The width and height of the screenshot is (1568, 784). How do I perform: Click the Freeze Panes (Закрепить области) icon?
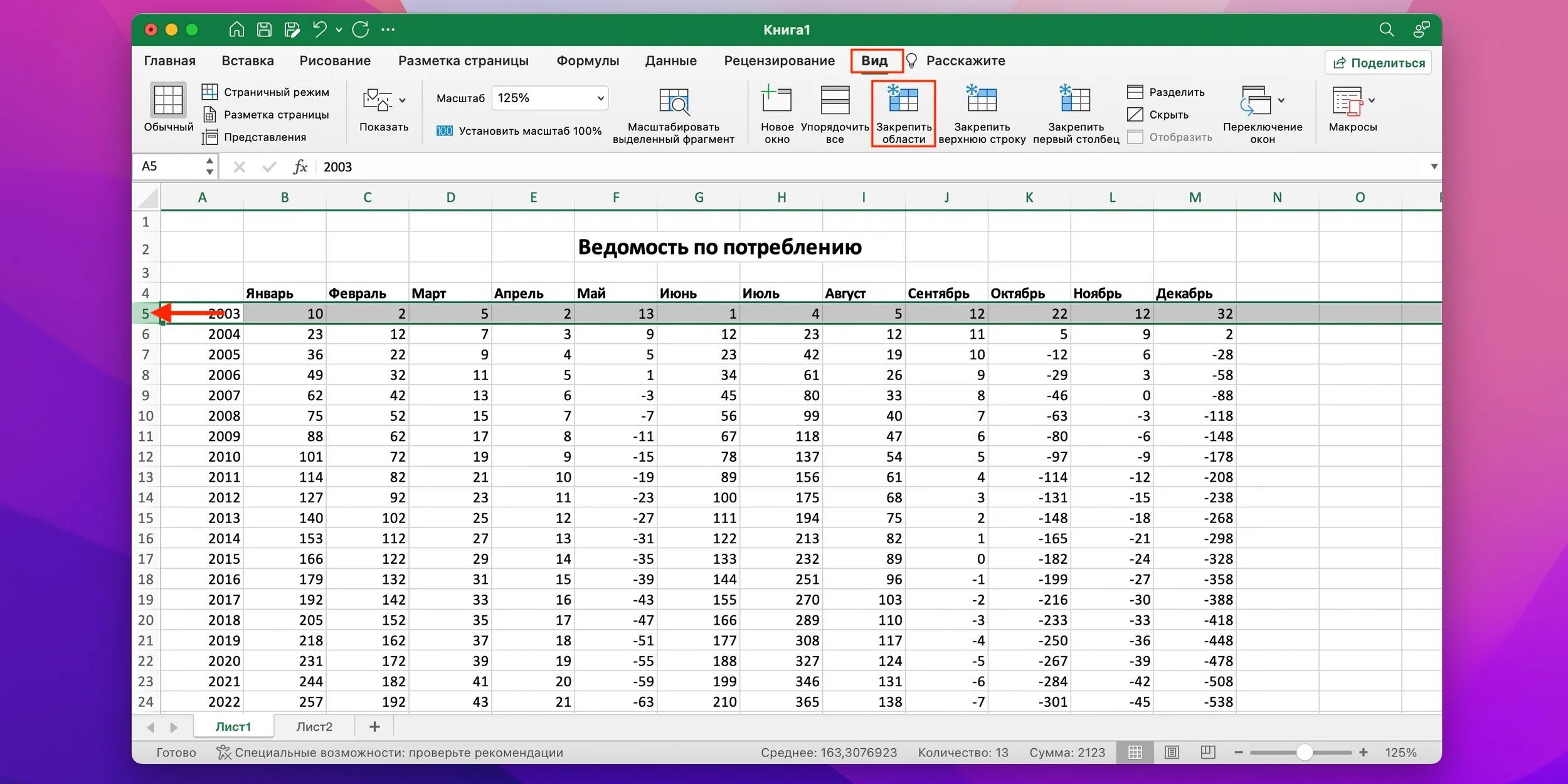[x=903, y=100]
